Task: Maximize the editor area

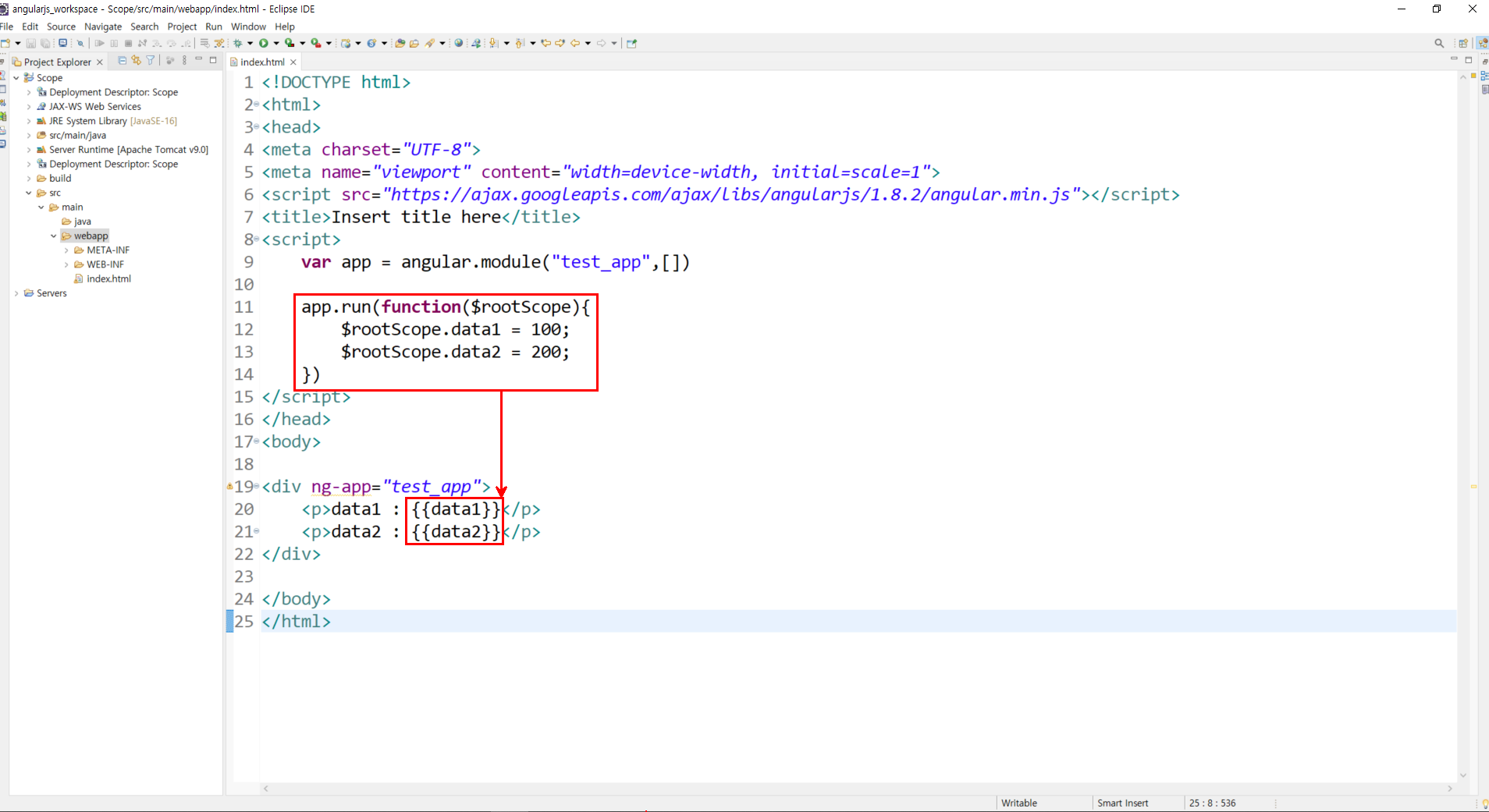Action: pyautogui.click(x=1468, y=59)
